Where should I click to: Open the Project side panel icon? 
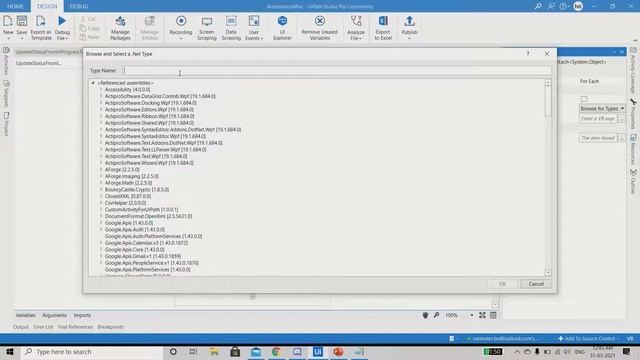tap(6, 116)
